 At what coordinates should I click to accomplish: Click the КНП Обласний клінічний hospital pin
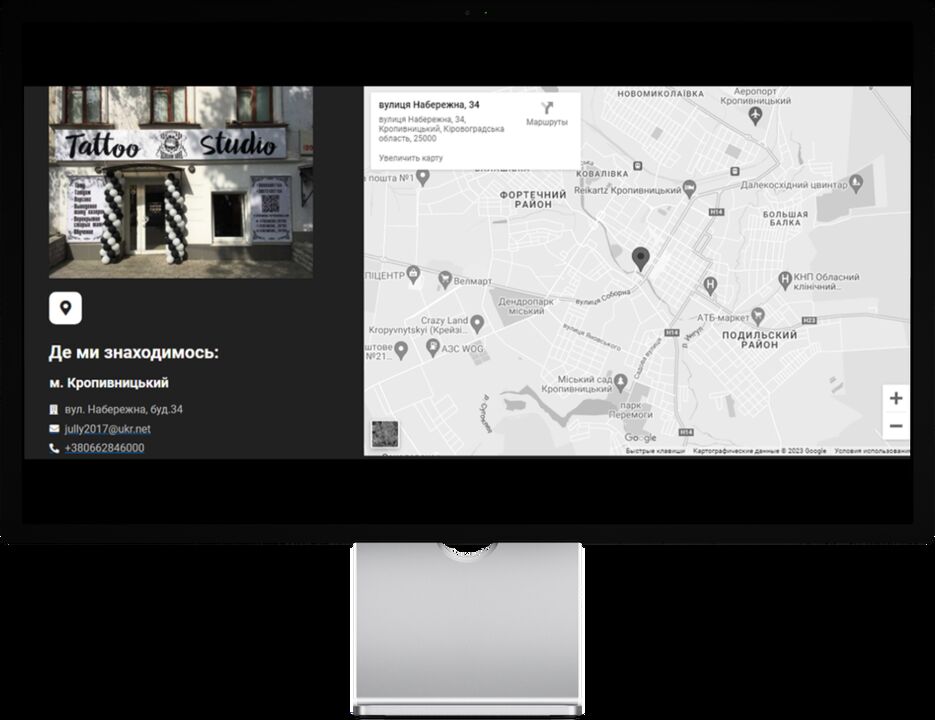coord(785,279)
